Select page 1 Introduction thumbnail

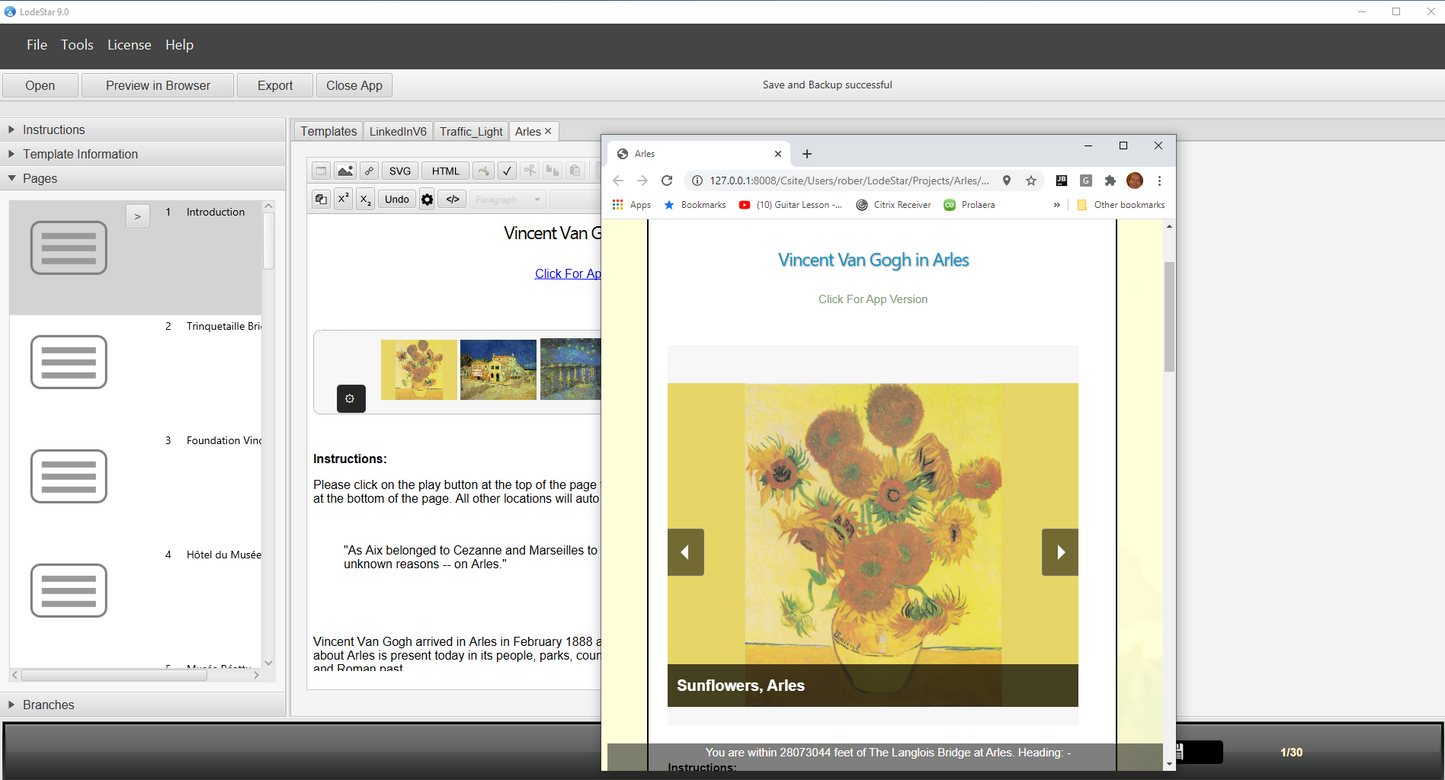click(x=69, y=248)
